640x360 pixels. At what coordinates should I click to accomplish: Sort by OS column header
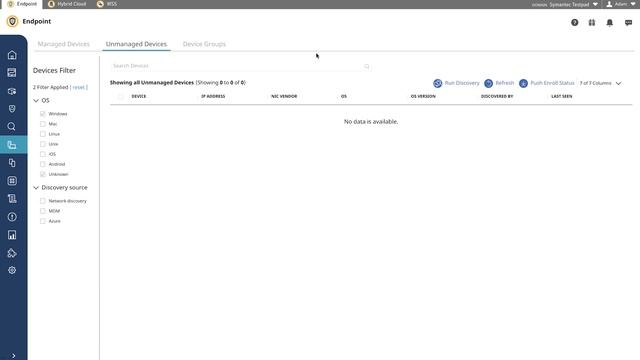click(x=344, y=97)
